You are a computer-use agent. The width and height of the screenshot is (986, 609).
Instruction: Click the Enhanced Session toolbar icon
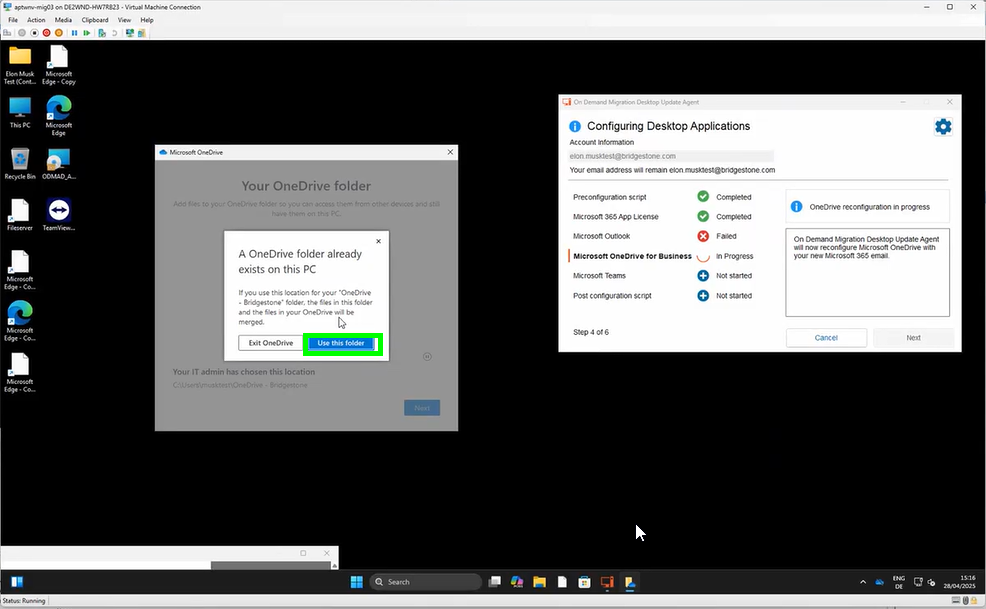point(130,33)
